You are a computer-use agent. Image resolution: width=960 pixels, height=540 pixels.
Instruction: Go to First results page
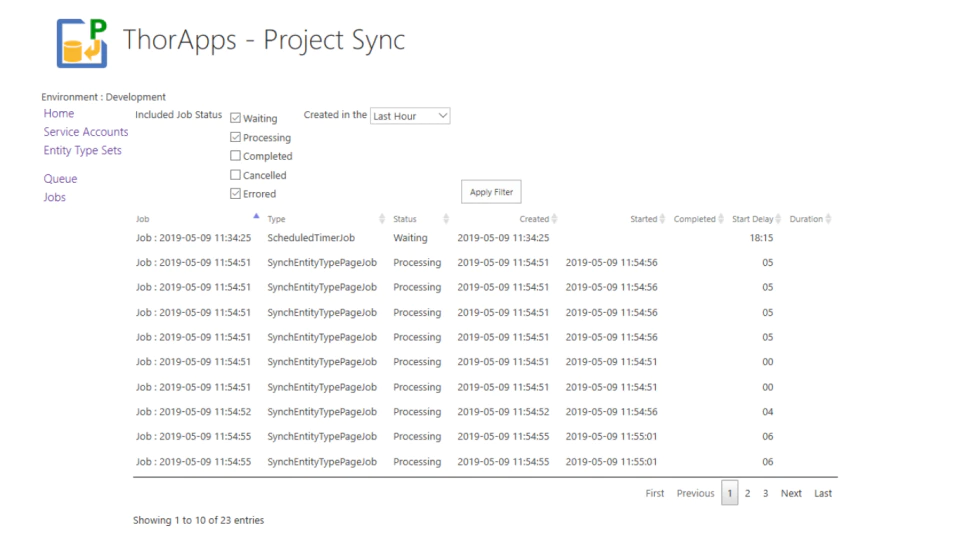[654, 493]
